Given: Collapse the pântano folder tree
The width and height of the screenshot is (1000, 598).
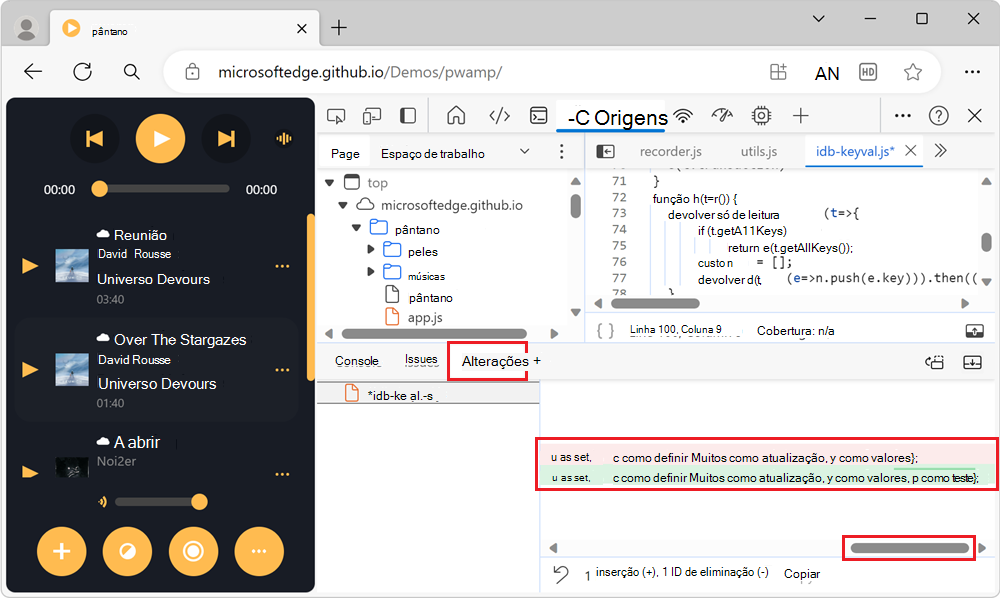Looking at the screenshot, I should click(356, 227).
